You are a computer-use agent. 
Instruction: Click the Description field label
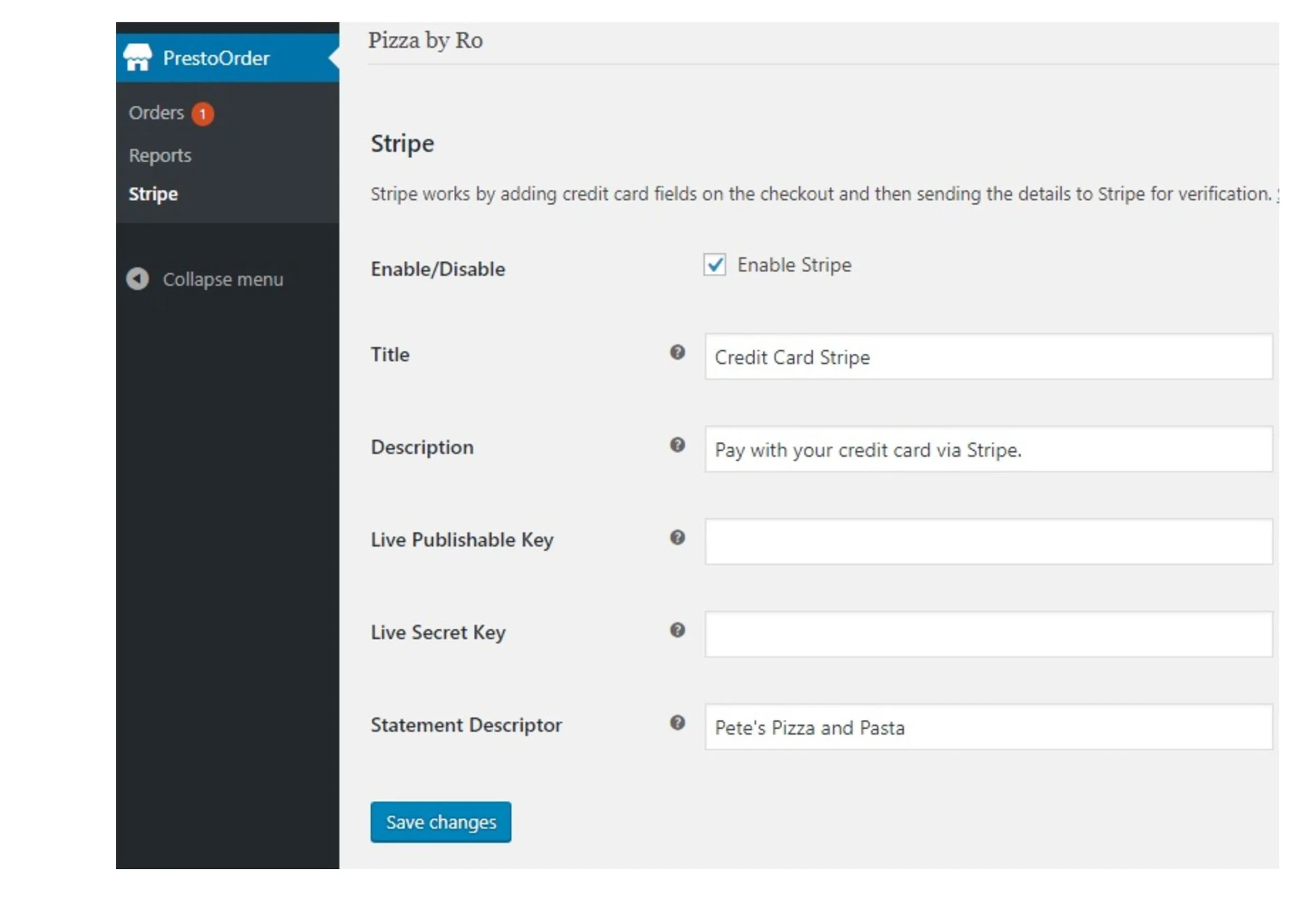(422, 448)
